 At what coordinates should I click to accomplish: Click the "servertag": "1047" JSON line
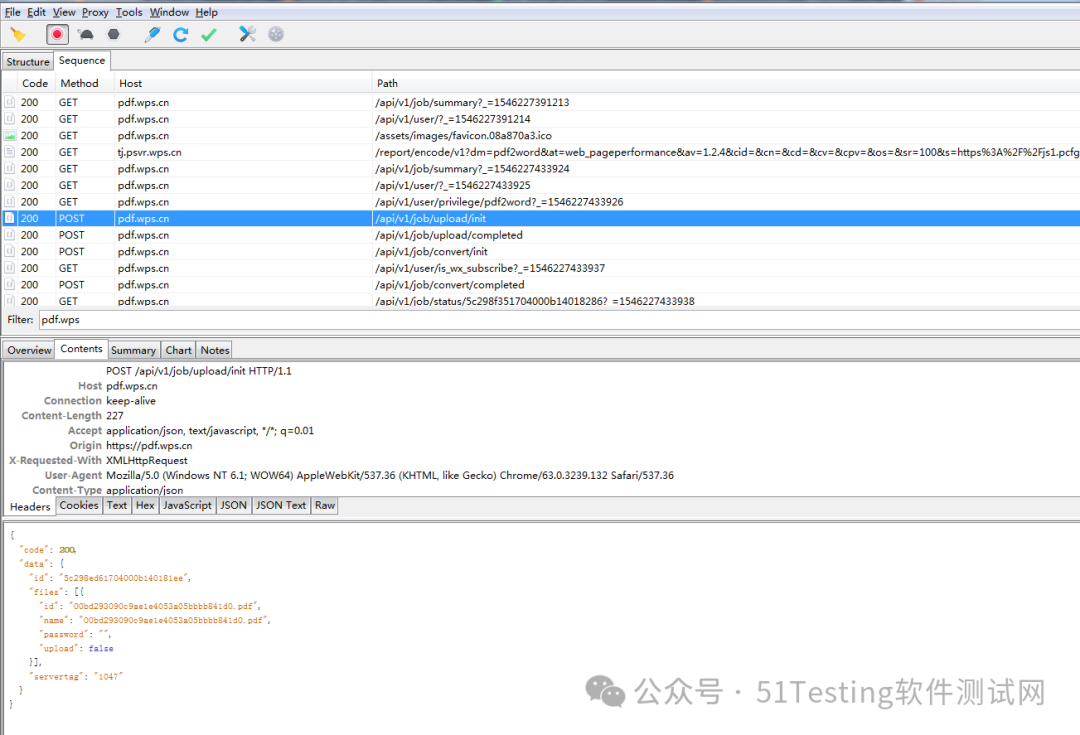[76, 676]
